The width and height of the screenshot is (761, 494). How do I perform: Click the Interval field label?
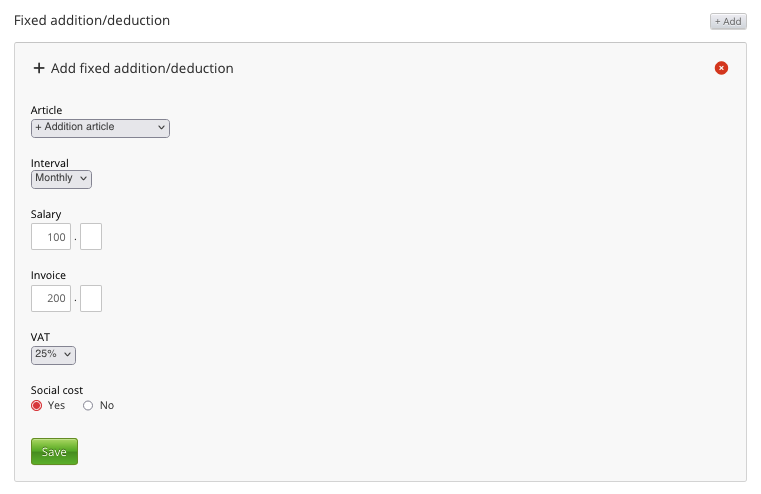tap(50, 163)
